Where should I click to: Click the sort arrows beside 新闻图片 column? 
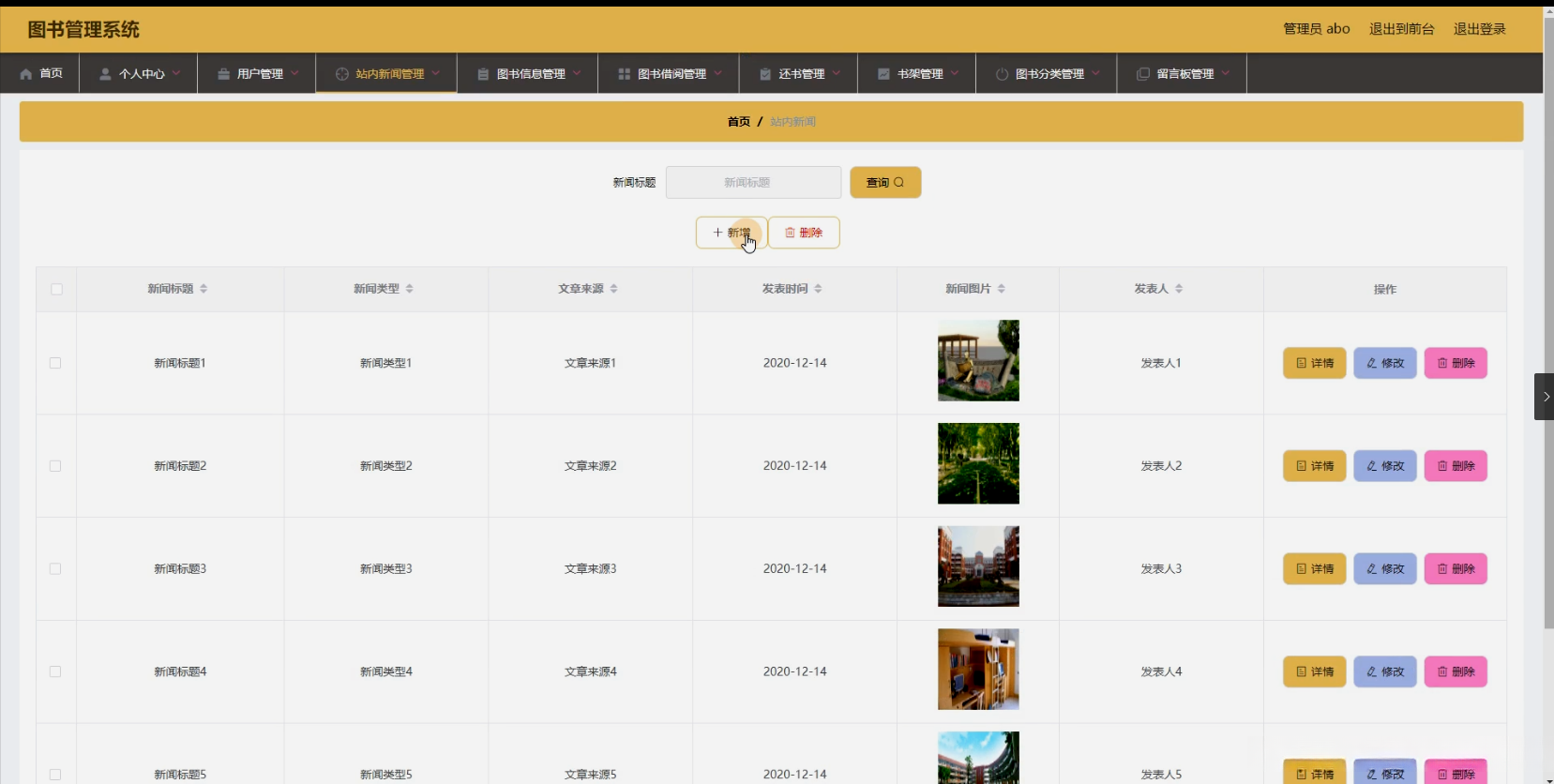click(x=1001, y=289)
